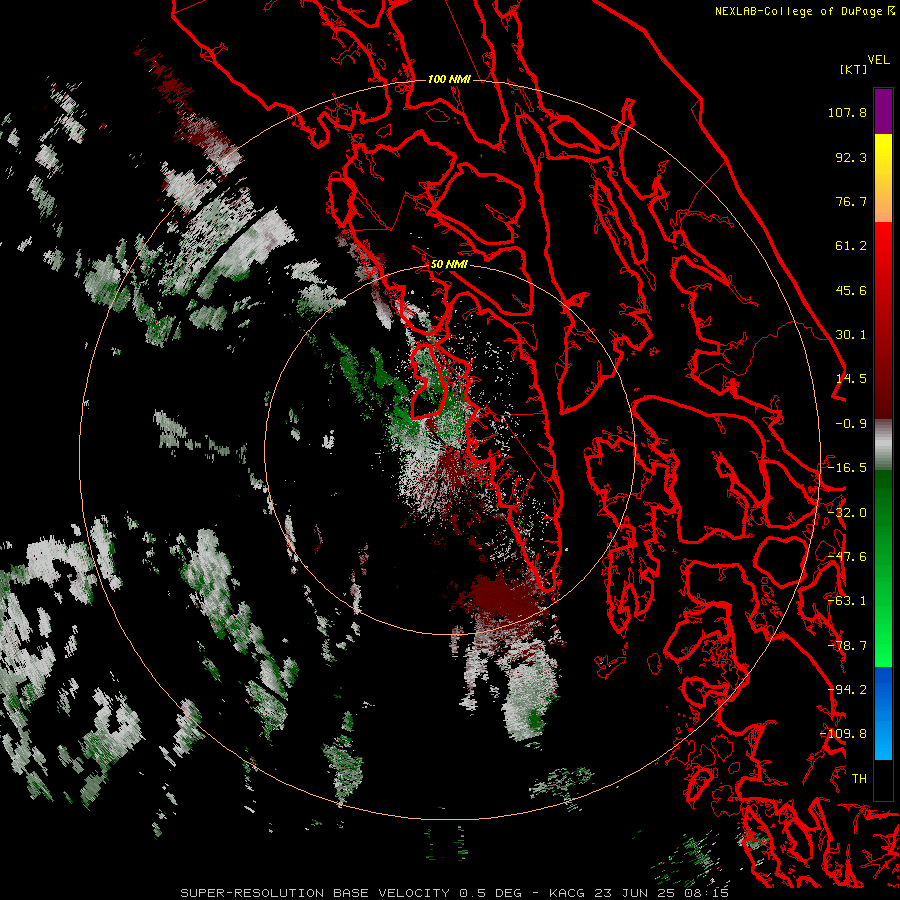Viewport: 900px width, 900px height.
Task: Select the -94.2 scale value
Action: [847, 690]
